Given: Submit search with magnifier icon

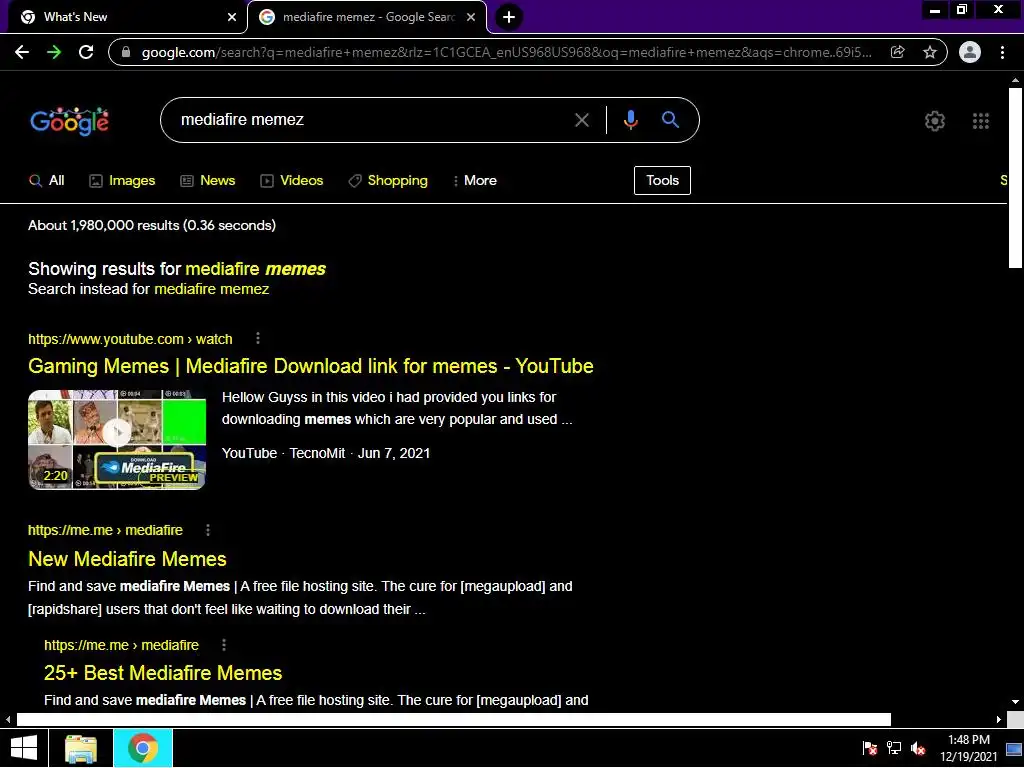Looking at the screenshot, I should pos(670,120).
